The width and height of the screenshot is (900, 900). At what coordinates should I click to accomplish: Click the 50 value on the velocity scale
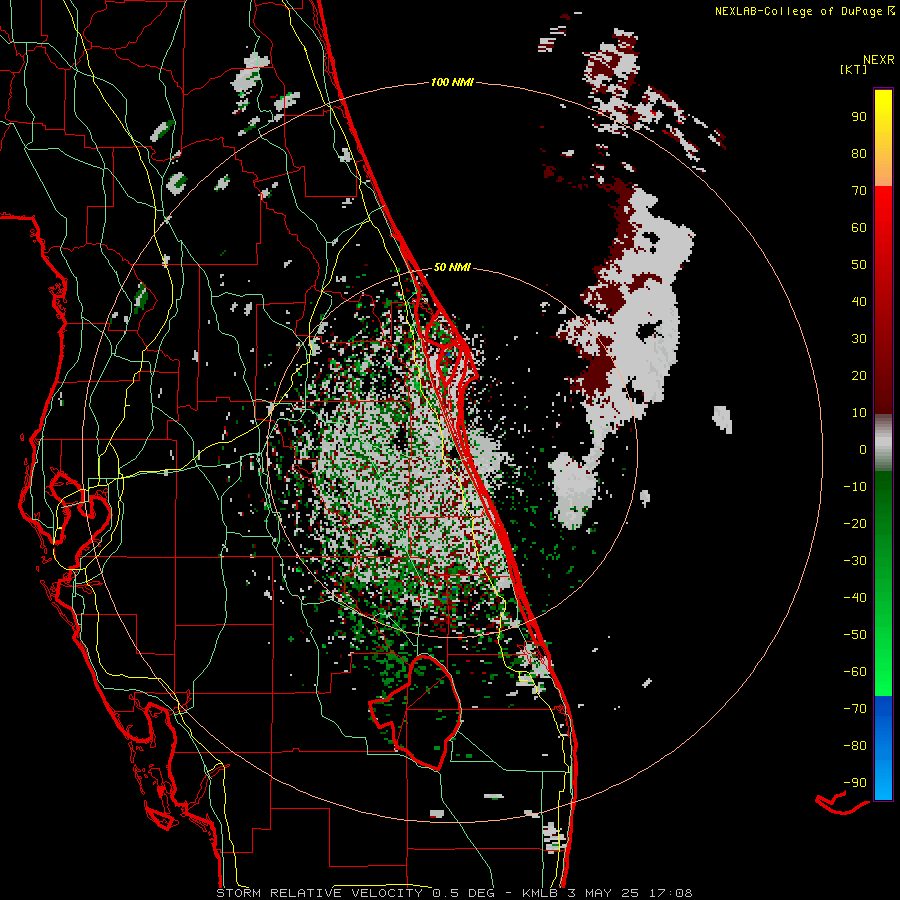coord(859,265)
